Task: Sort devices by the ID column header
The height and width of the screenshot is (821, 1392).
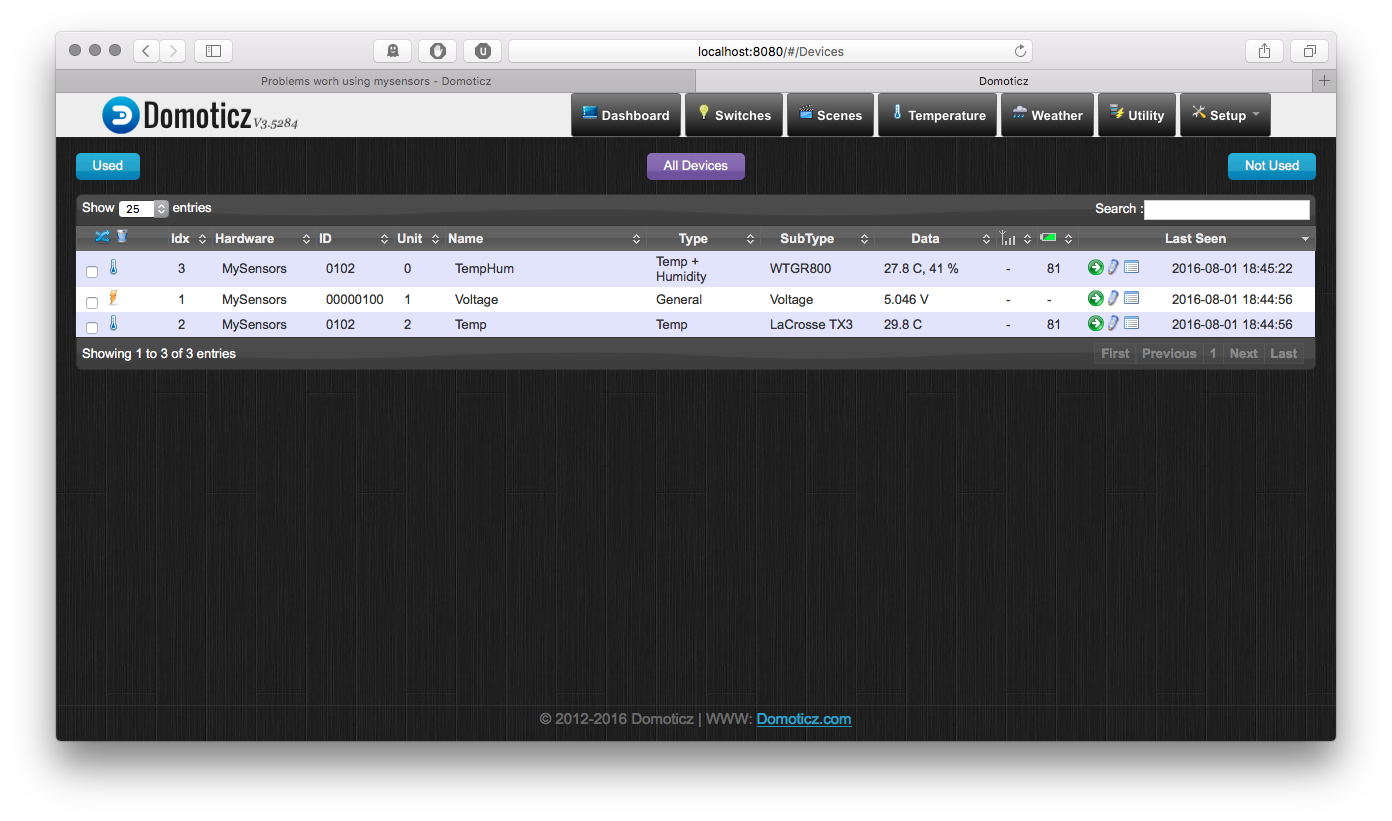Action: tap(353, 238)
